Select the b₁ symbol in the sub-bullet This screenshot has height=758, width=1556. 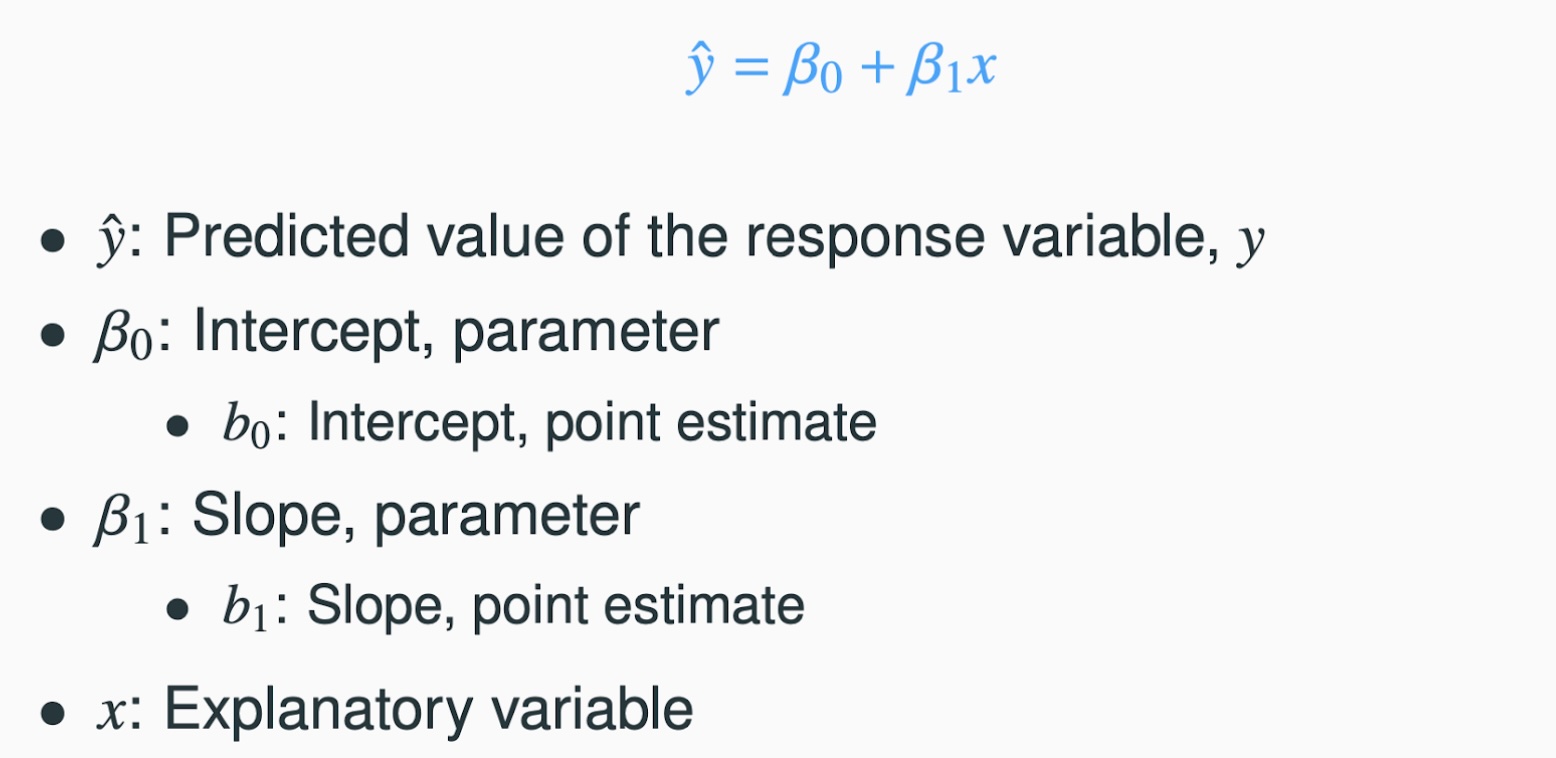245,606
